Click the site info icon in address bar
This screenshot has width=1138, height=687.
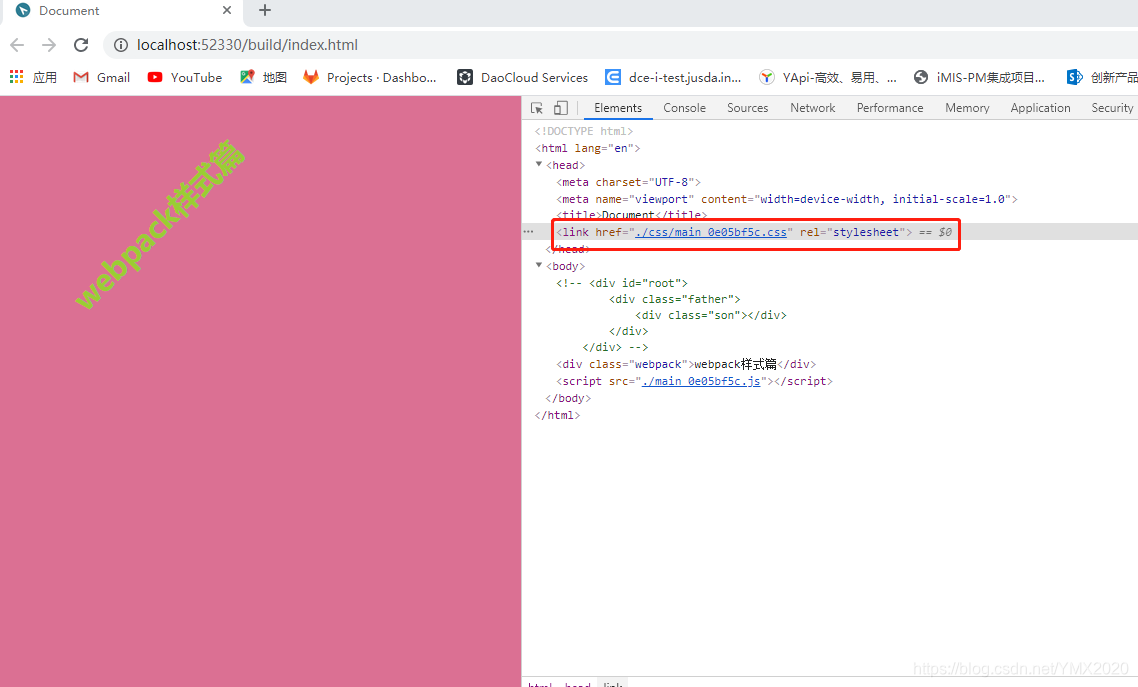pos(121,45)
